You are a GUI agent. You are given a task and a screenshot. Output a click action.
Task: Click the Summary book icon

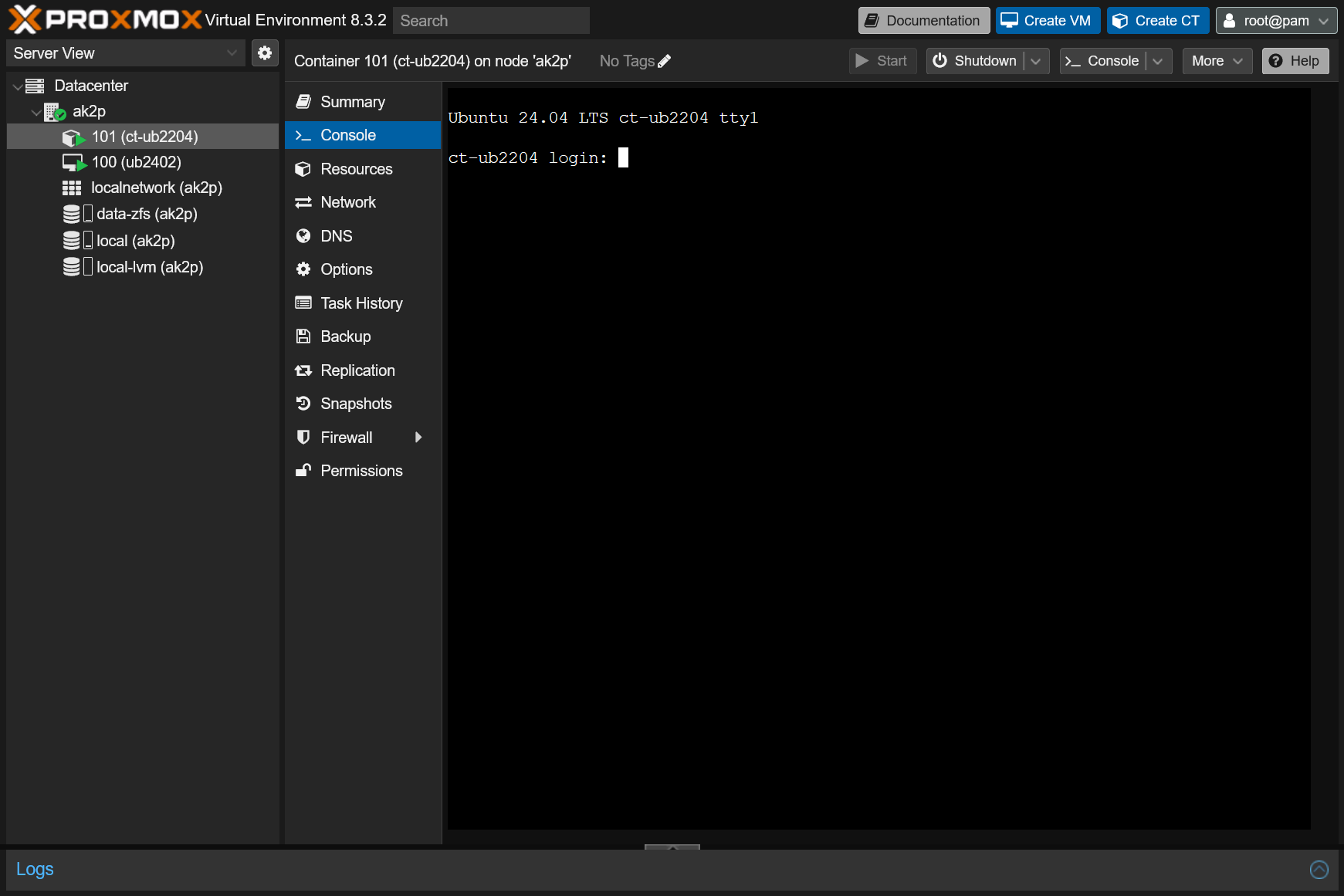(303, 102)
